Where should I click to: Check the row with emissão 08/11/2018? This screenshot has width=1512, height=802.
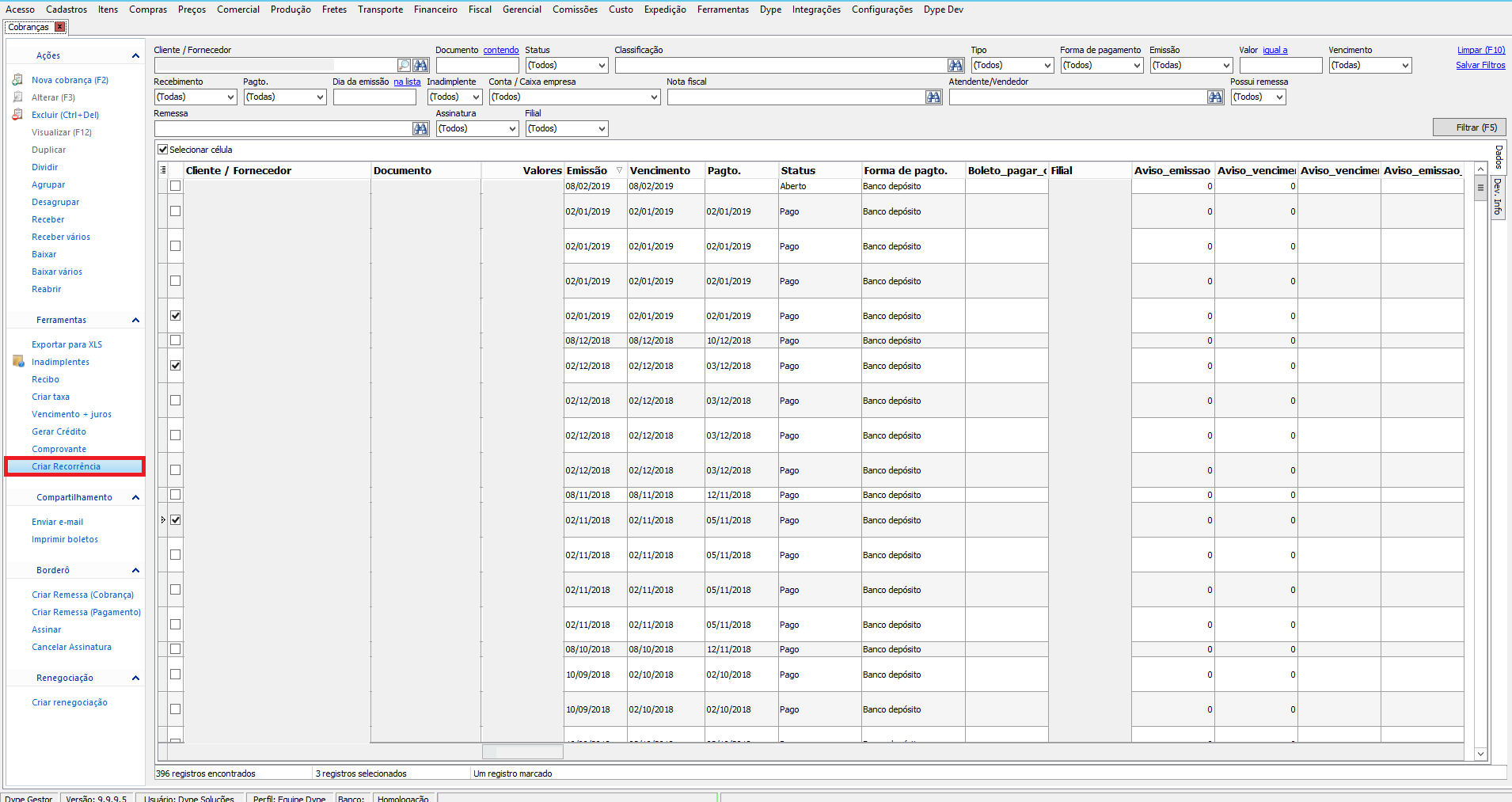[x=176, y=495]
